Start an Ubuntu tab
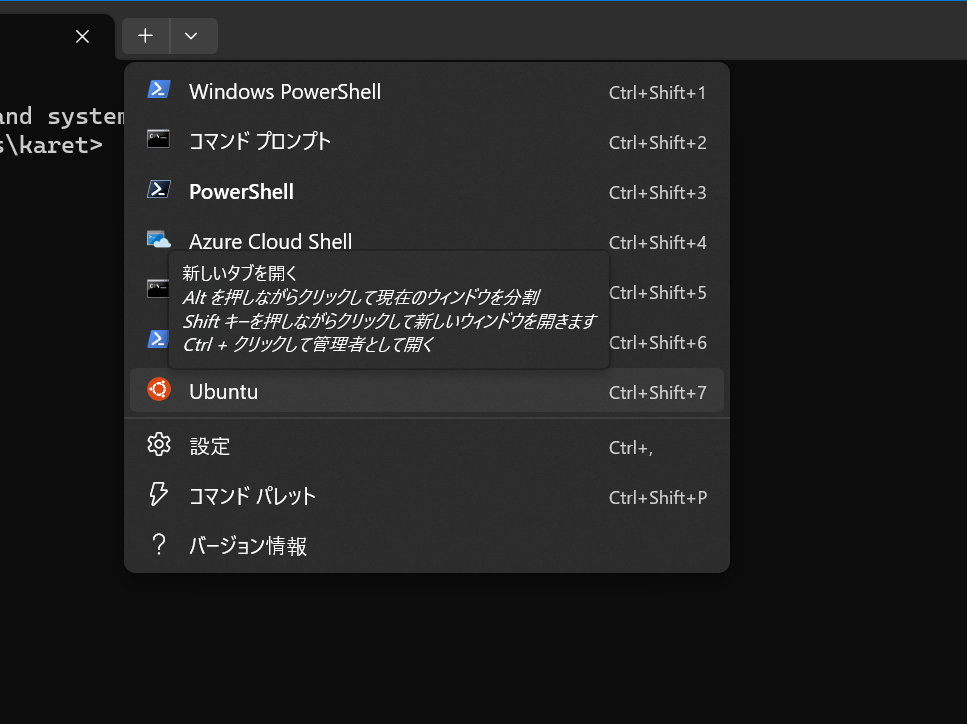Image resolution: width=967 pixels, height=724 pixels. (x=427, y=390)
